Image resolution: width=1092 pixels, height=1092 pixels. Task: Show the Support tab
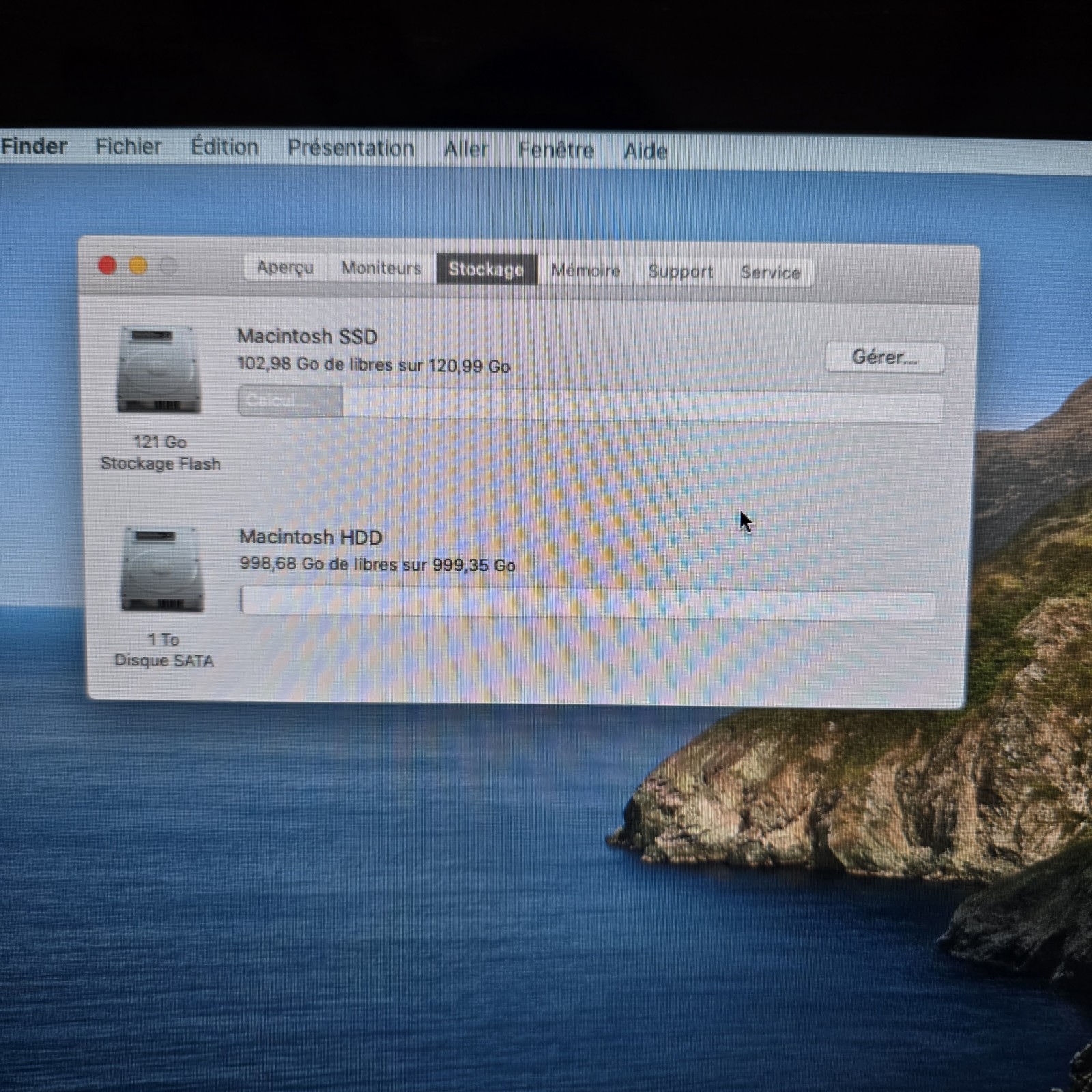(x=680, y=272)
